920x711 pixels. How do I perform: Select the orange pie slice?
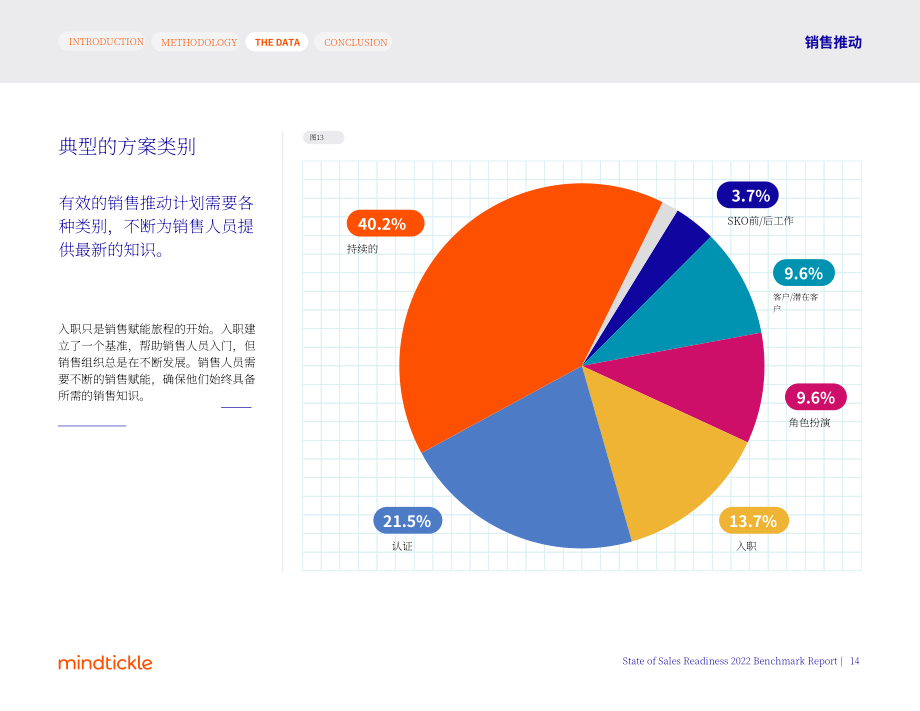505,305
